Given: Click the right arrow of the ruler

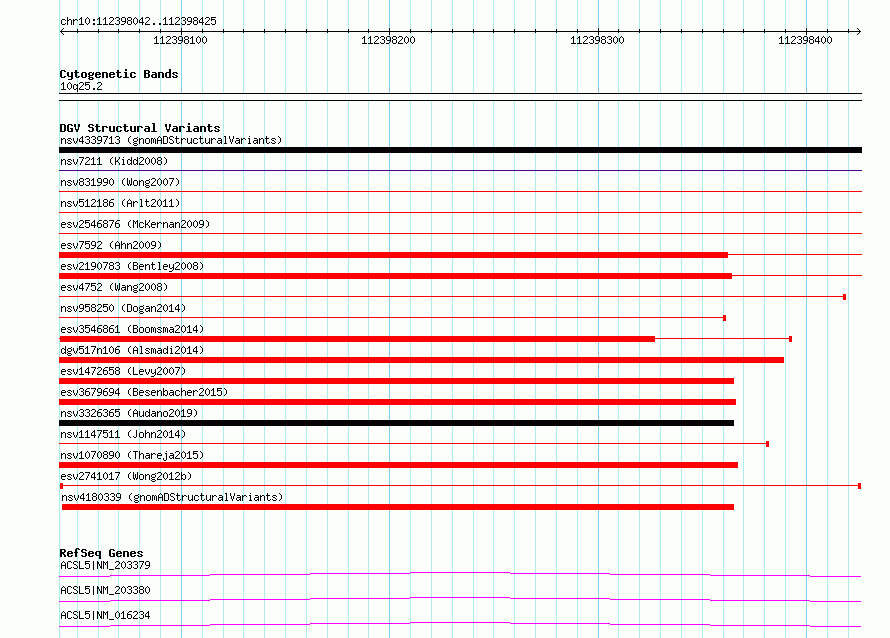Looking at the screenshot, I should coord(858,31).
